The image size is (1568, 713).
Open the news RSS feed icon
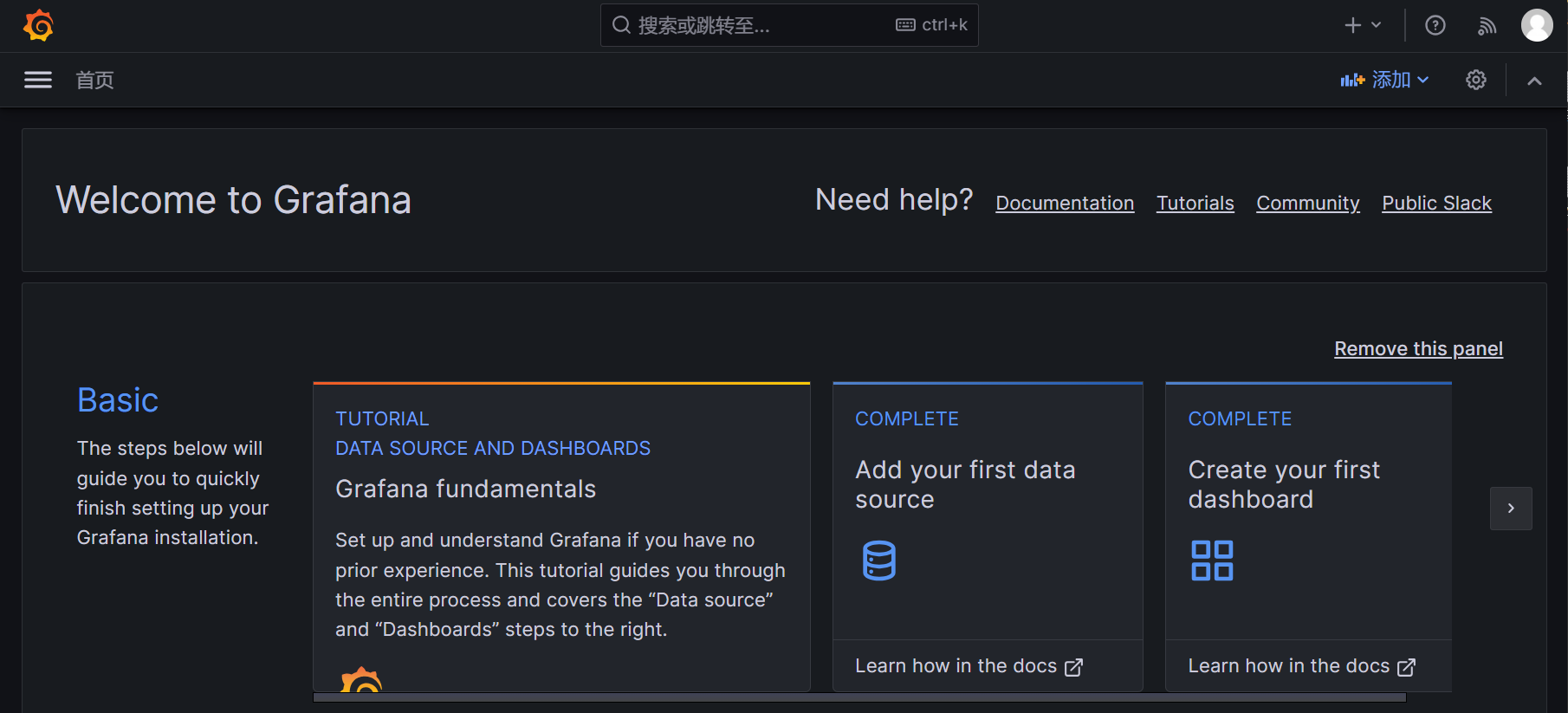(x=1487, y=26)
